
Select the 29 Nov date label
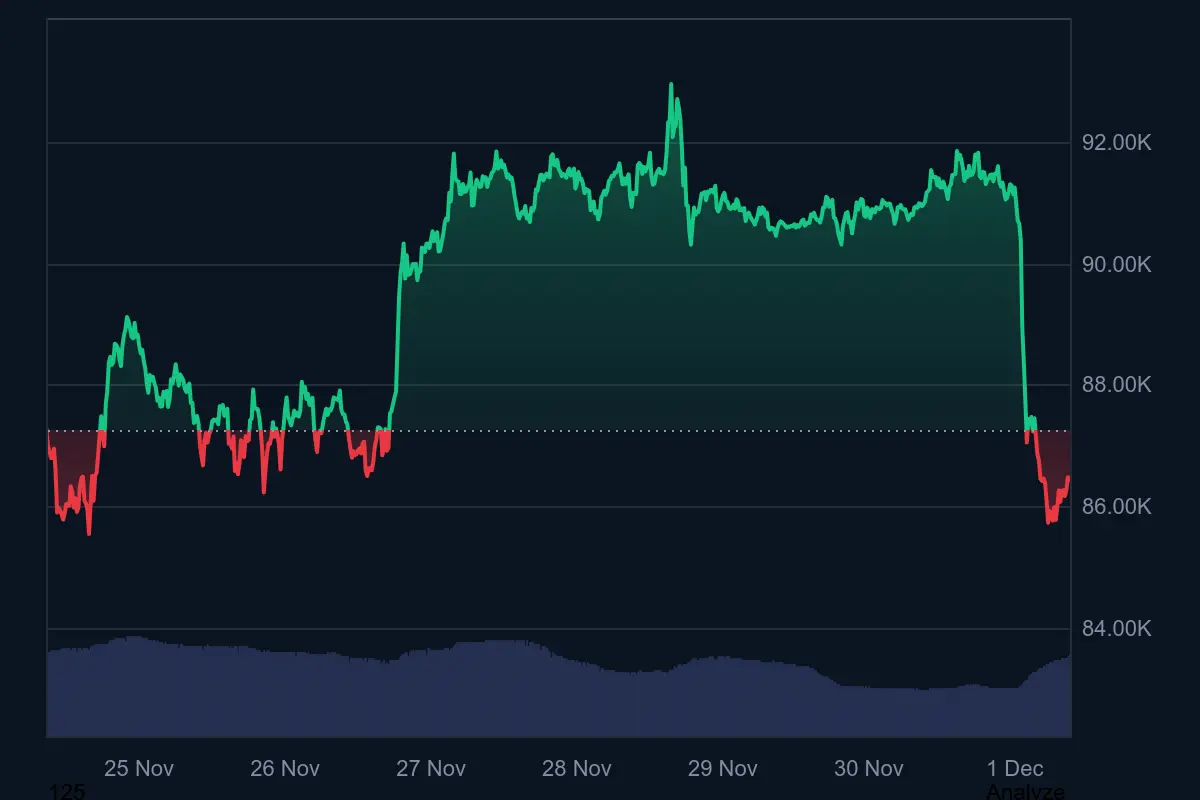click(722, 769)
